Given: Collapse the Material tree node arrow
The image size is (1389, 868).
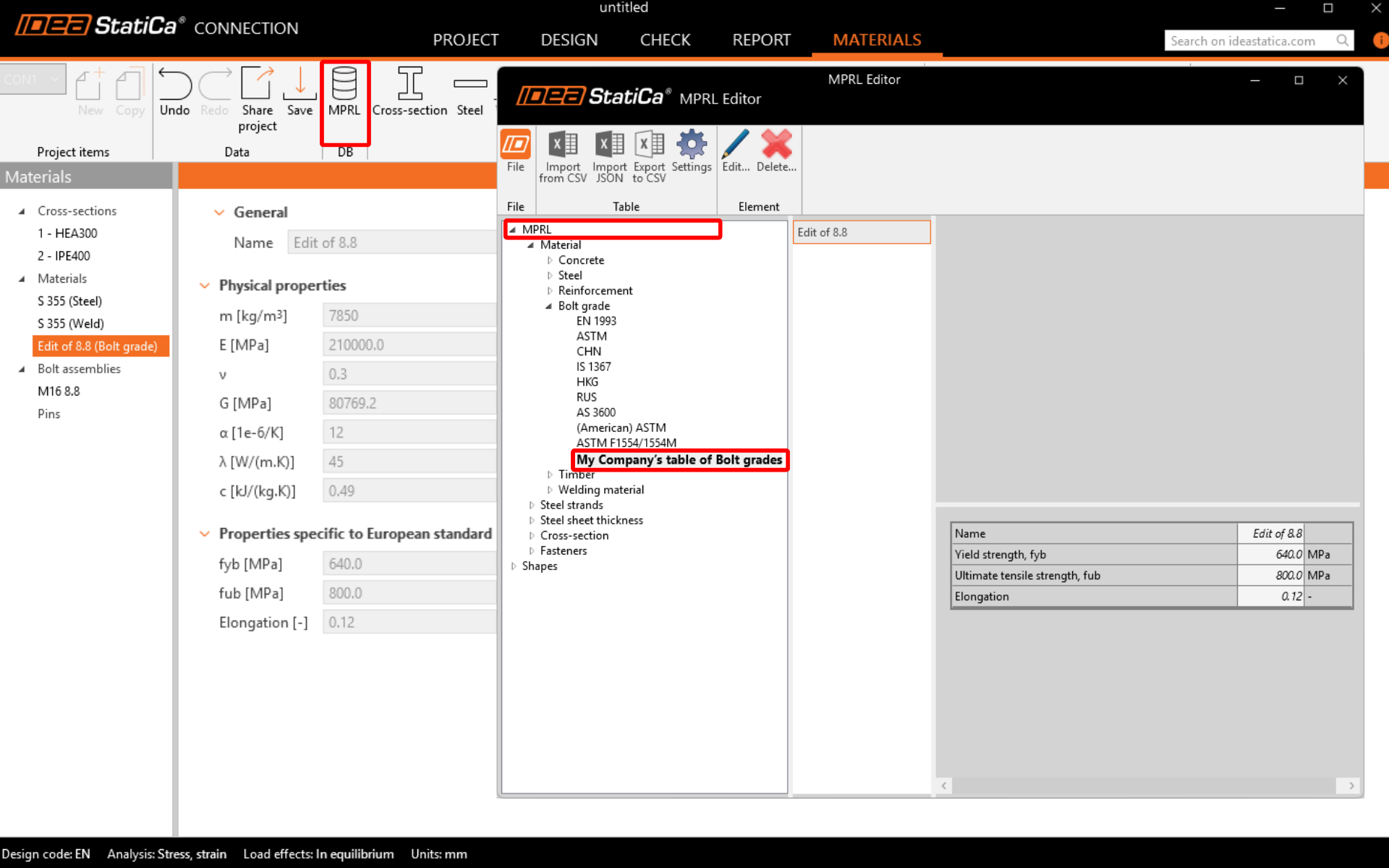Looking at the screenshot, I should tap(531, 245).
